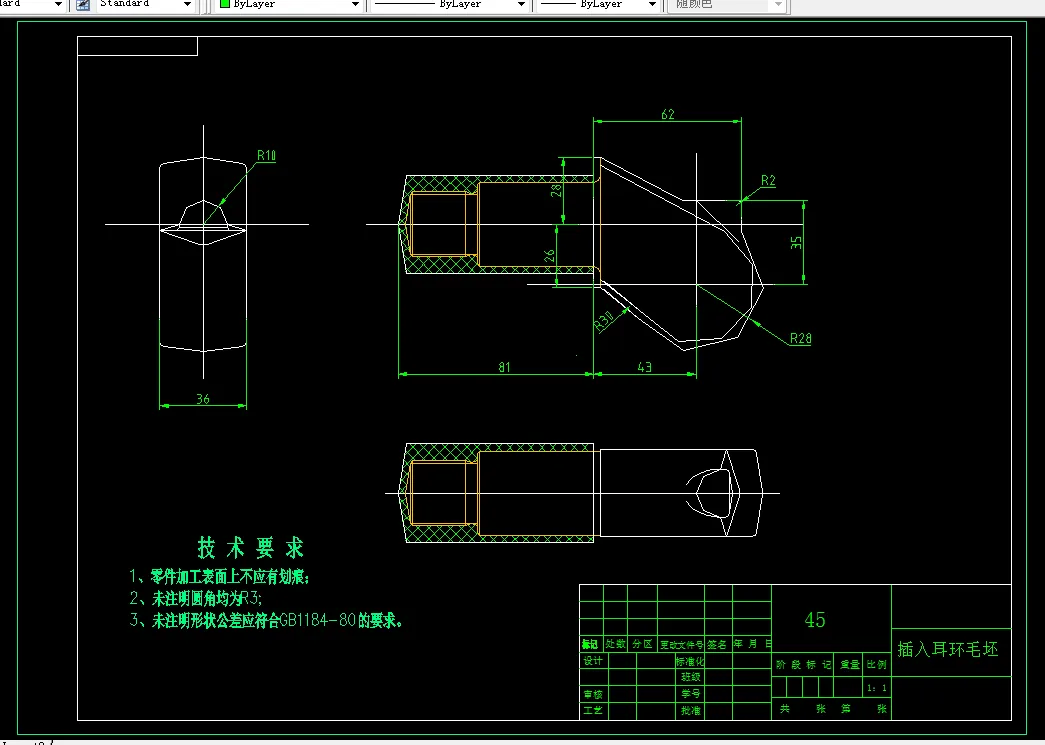Screen dimensions: 1045x745
Task: Select the 62 dimension text
Action: click(x=668, y=114)
